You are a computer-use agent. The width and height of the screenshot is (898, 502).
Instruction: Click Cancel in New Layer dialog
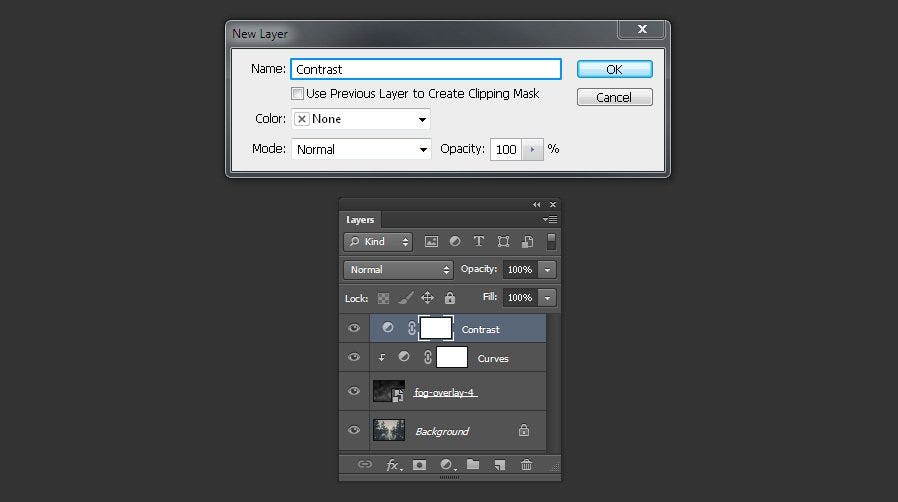[x=615, y=97]
